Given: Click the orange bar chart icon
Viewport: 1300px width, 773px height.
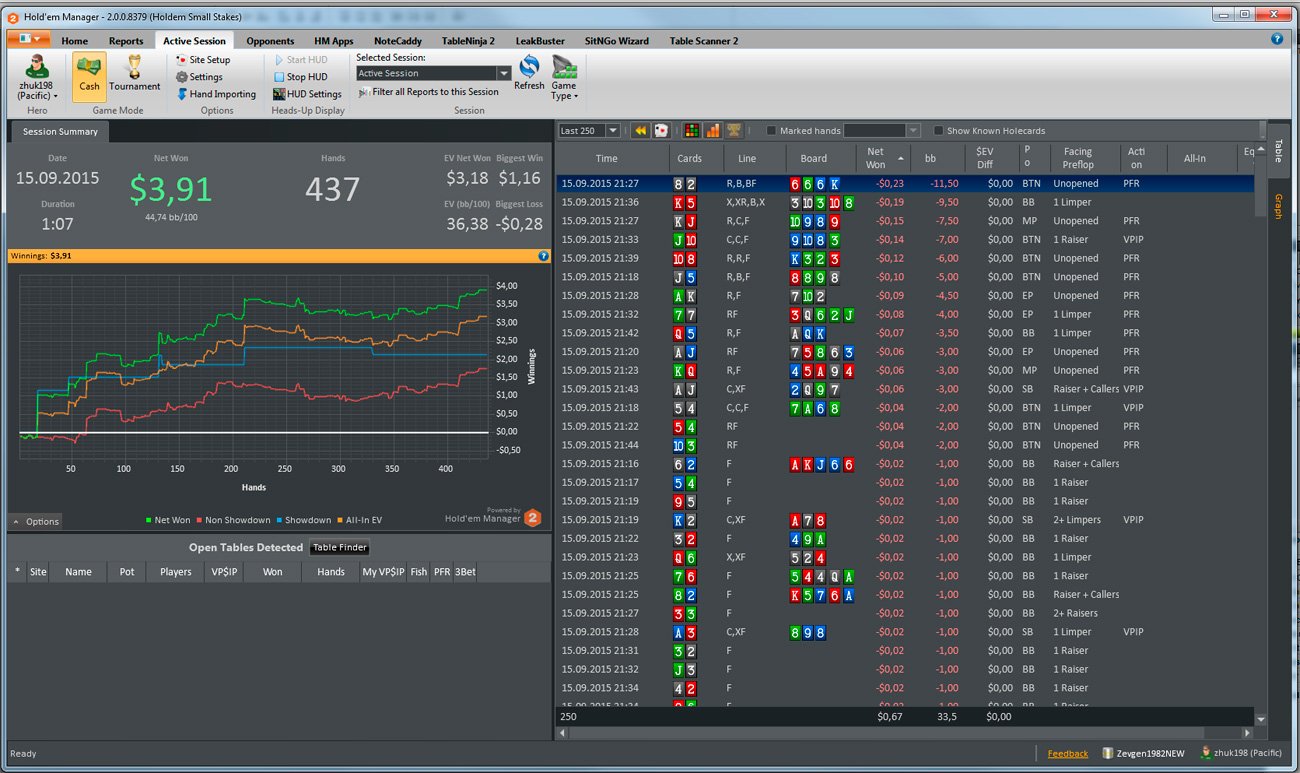Looking at the screenshot, I should tap(713, 131).
